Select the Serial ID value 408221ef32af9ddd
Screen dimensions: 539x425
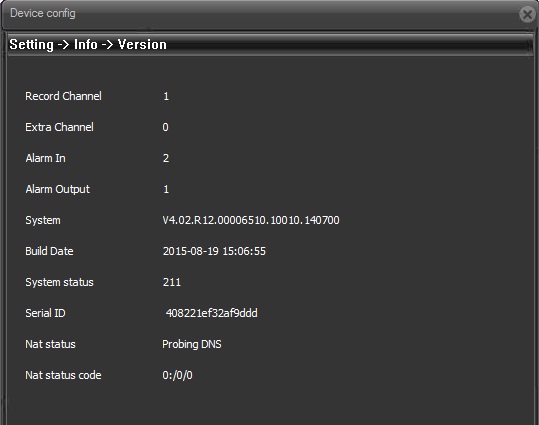click(211, 313)
